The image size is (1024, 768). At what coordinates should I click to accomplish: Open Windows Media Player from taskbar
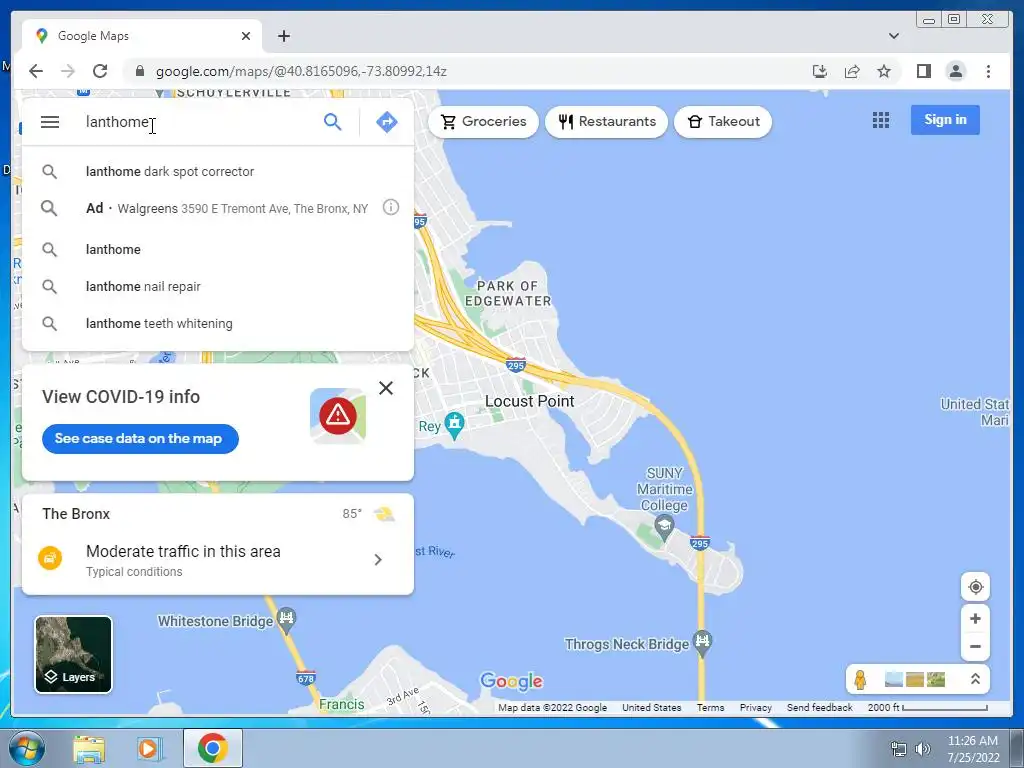[x=148, y=749]
